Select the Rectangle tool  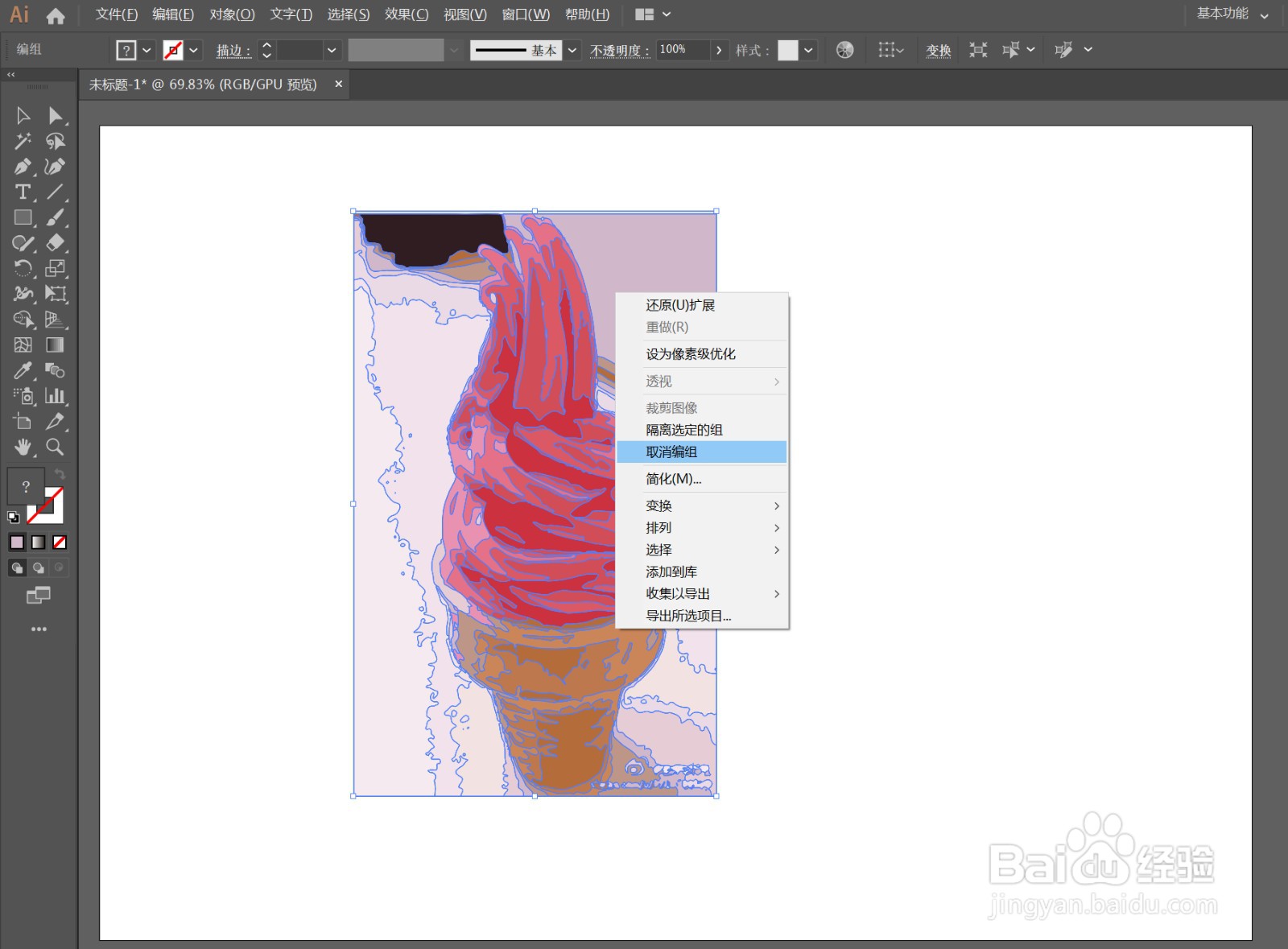point(23,217)
